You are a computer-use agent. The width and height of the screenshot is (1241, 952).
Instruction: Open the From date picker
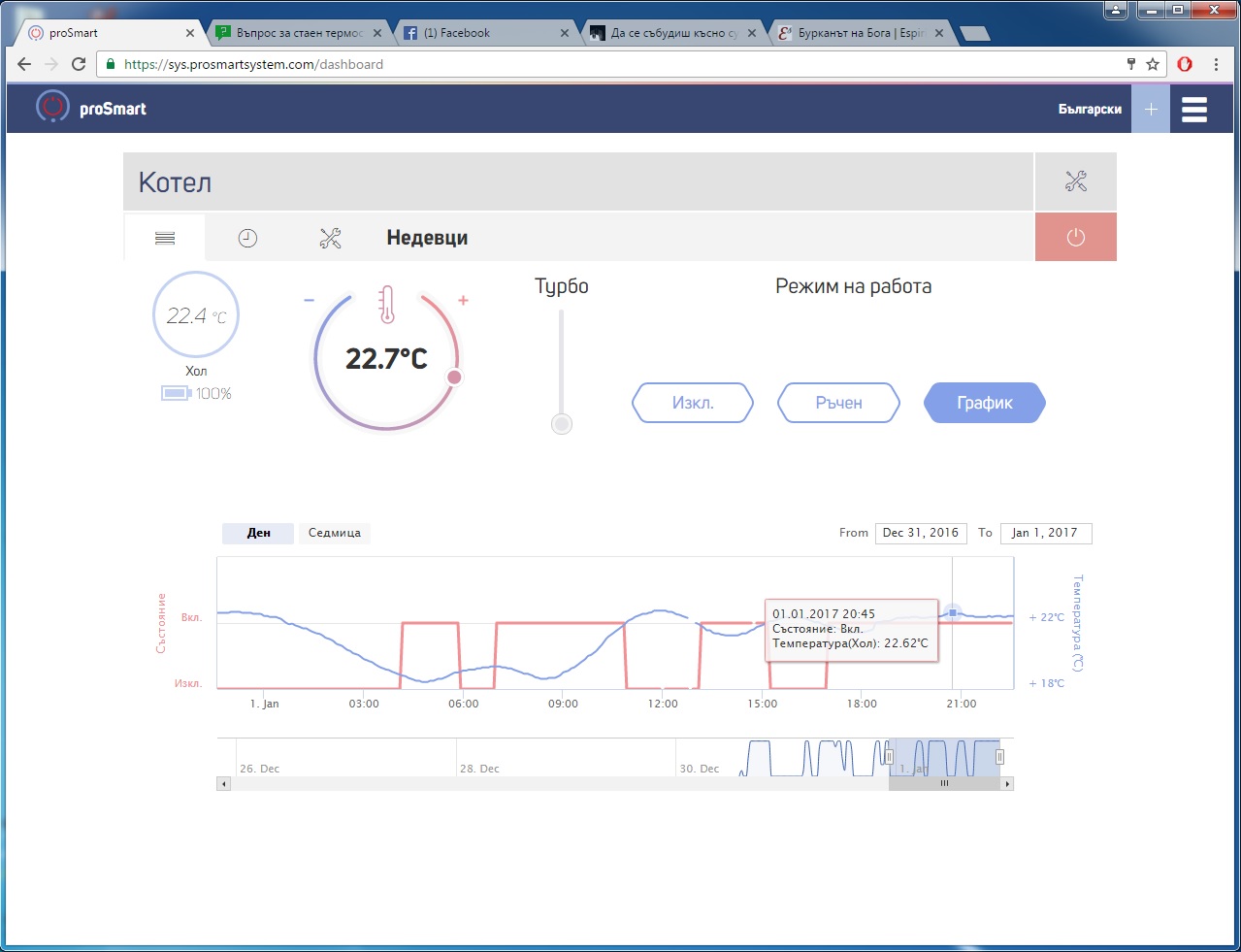click(920, 533)
